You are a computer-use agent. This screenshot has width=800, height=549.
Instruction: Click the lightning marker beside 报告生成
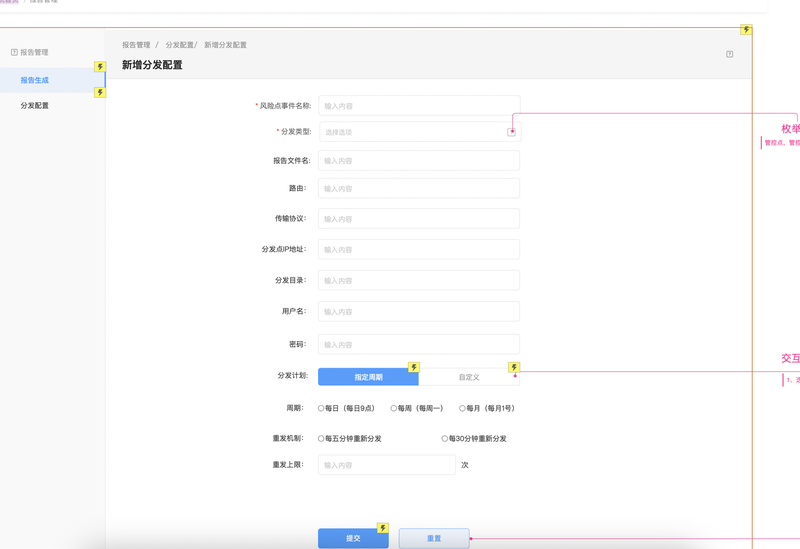tap(100, 67)
